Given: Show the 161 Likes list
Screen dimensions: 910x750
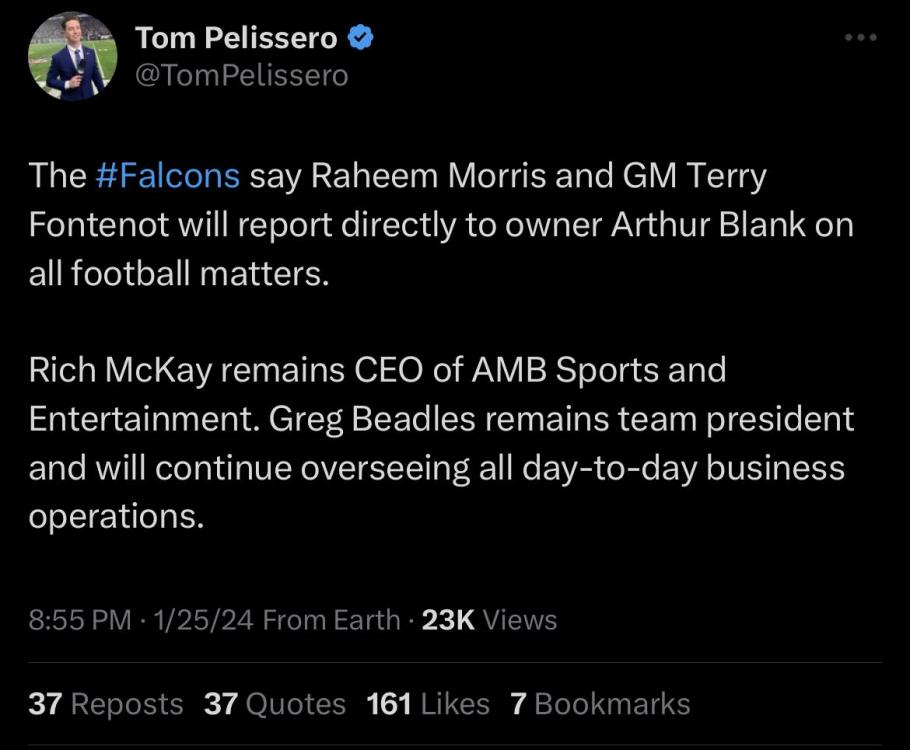Looking at the screenshot, I should point(428,704).
